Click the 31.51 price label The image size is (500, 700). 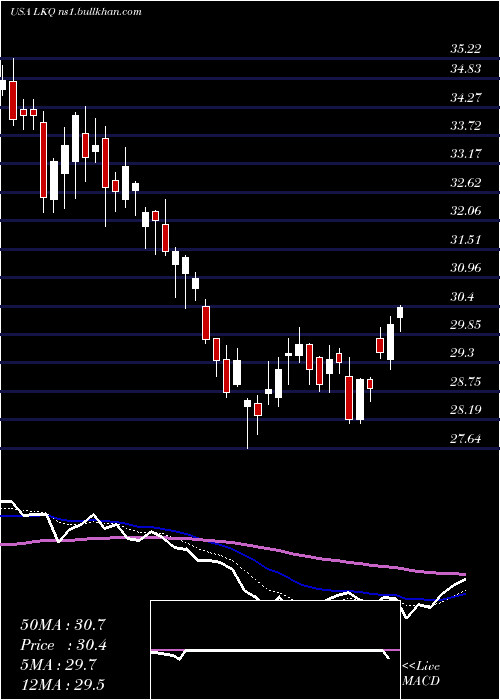(466, 240)
